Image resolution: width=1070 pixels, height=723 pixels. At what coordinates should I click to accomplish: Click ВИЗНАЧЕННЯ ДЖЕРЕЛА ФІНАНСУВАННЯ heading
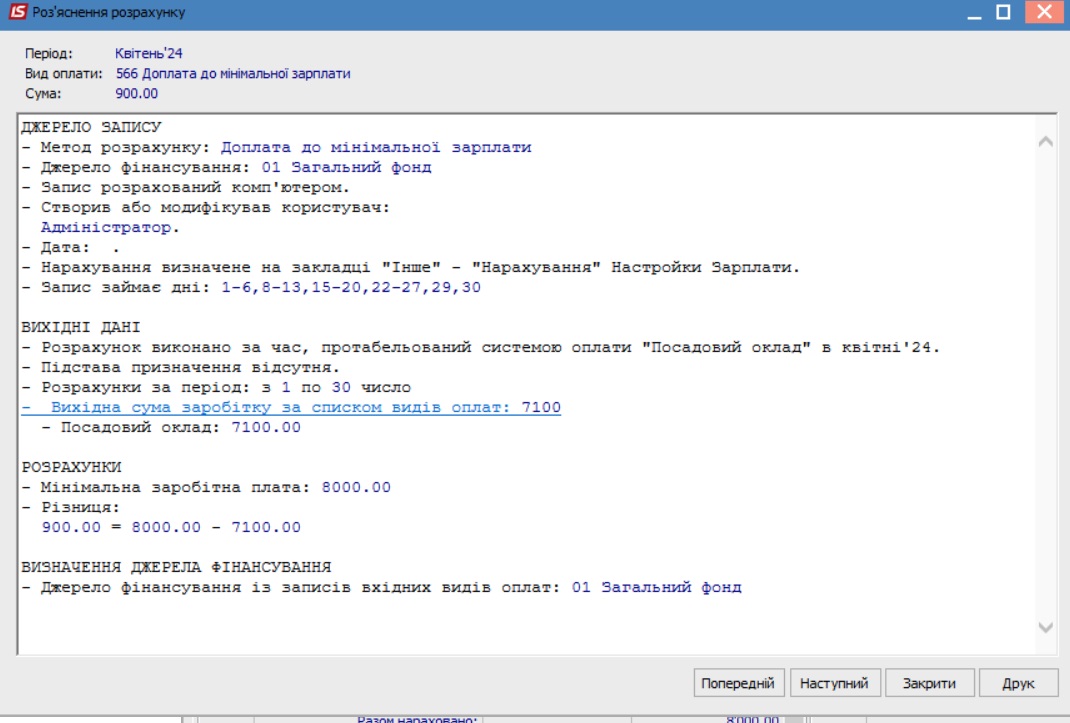point(176,567)
